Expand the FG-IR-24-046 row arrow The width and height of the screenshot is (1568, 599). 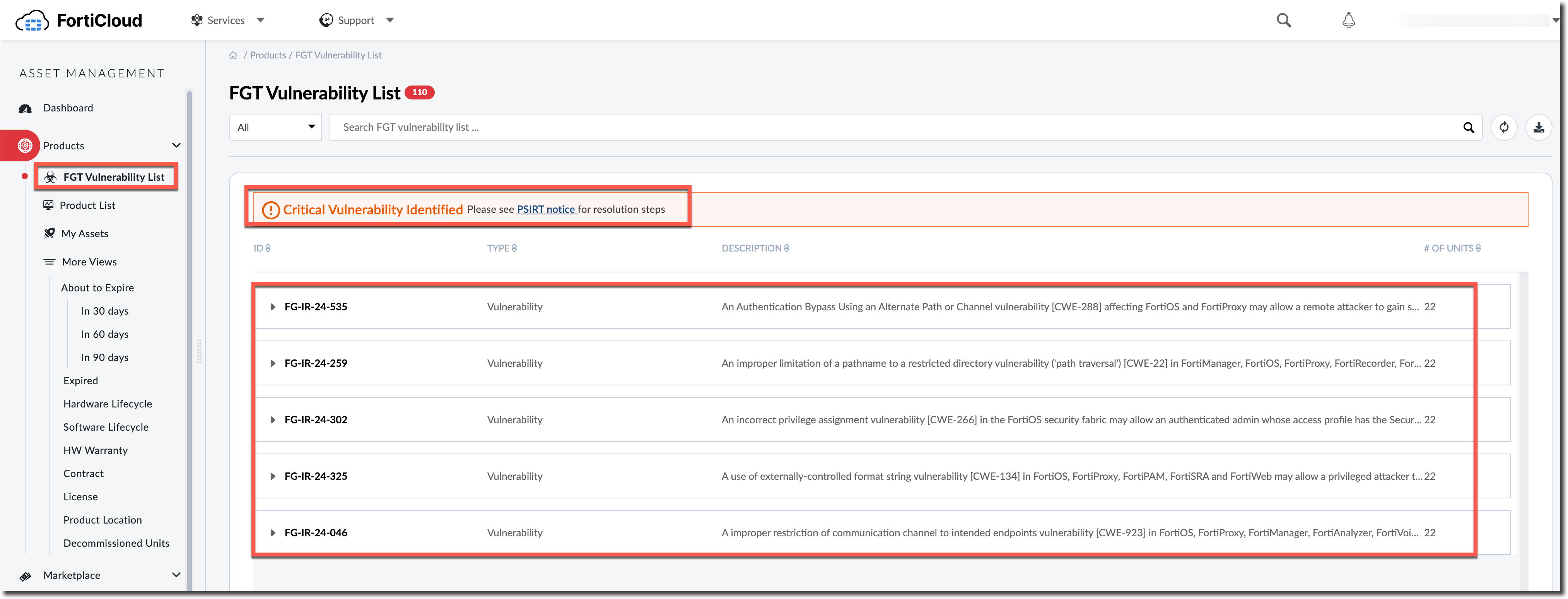pos(273,533)
